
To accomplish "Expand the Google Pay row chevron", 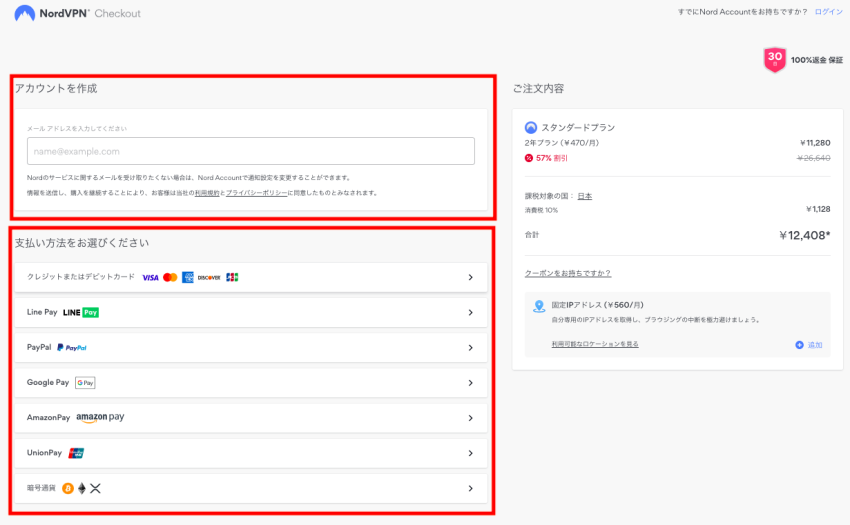I will (x=471, y=383).
